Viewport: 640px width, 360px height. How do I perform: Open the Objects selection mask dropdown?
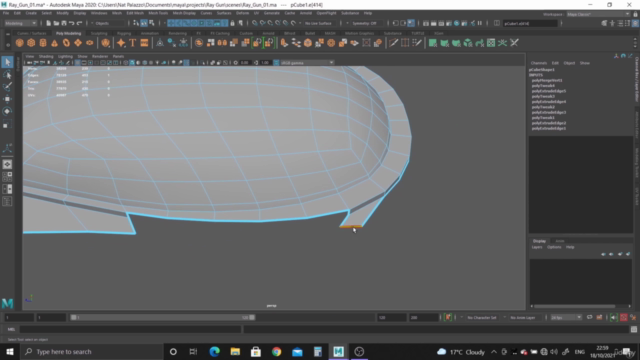coord(108,23)
